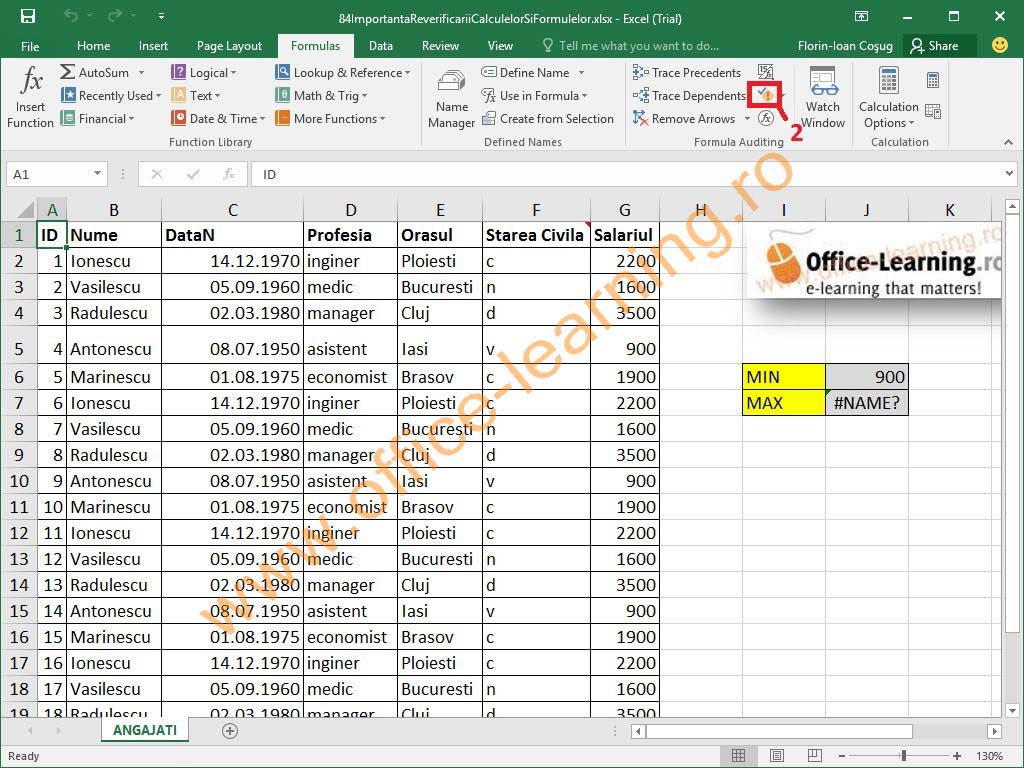
Task: Switch to Page Break Preview in status bar
Action: (x=815, y=756)
